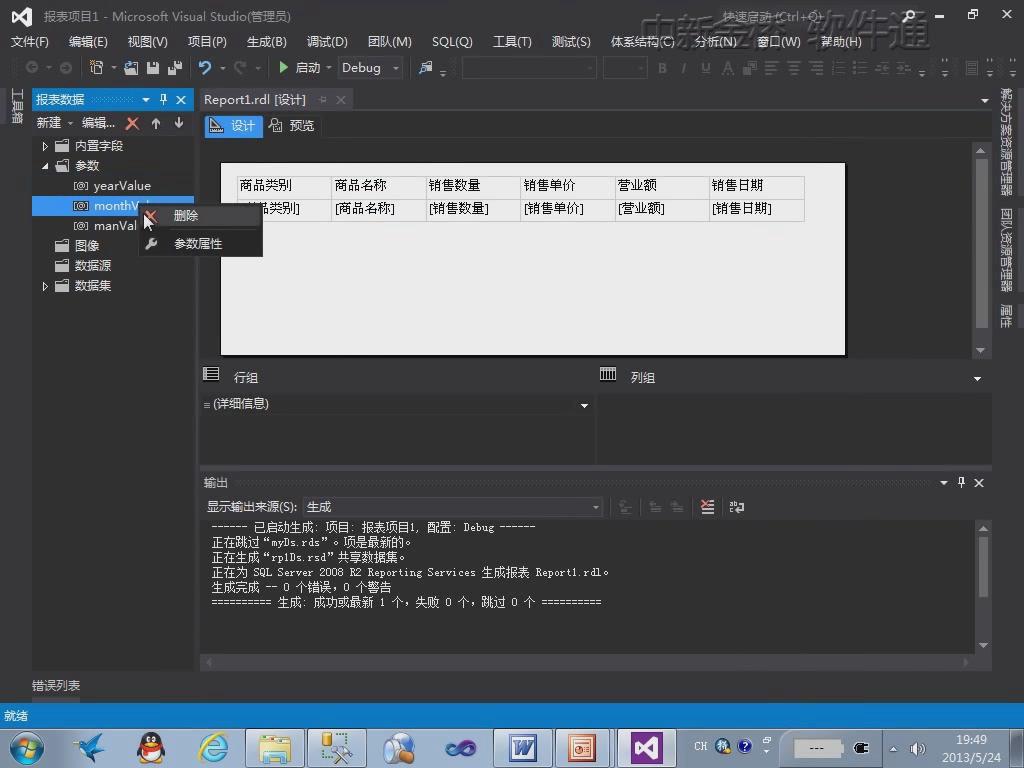The image size is (1024, 768).
Task: Open the 错误列表 tab
Action: click(56, 685)
